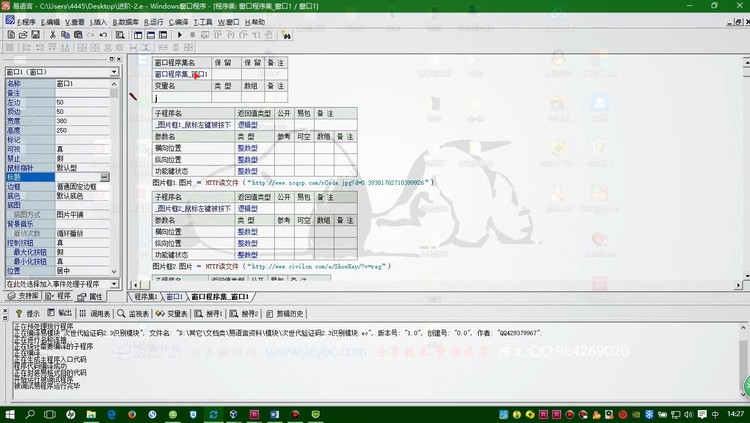This screenshot has width=750, height=423.
Task: Open the 工具 (Tools) menu
Action: click(202, 21)
